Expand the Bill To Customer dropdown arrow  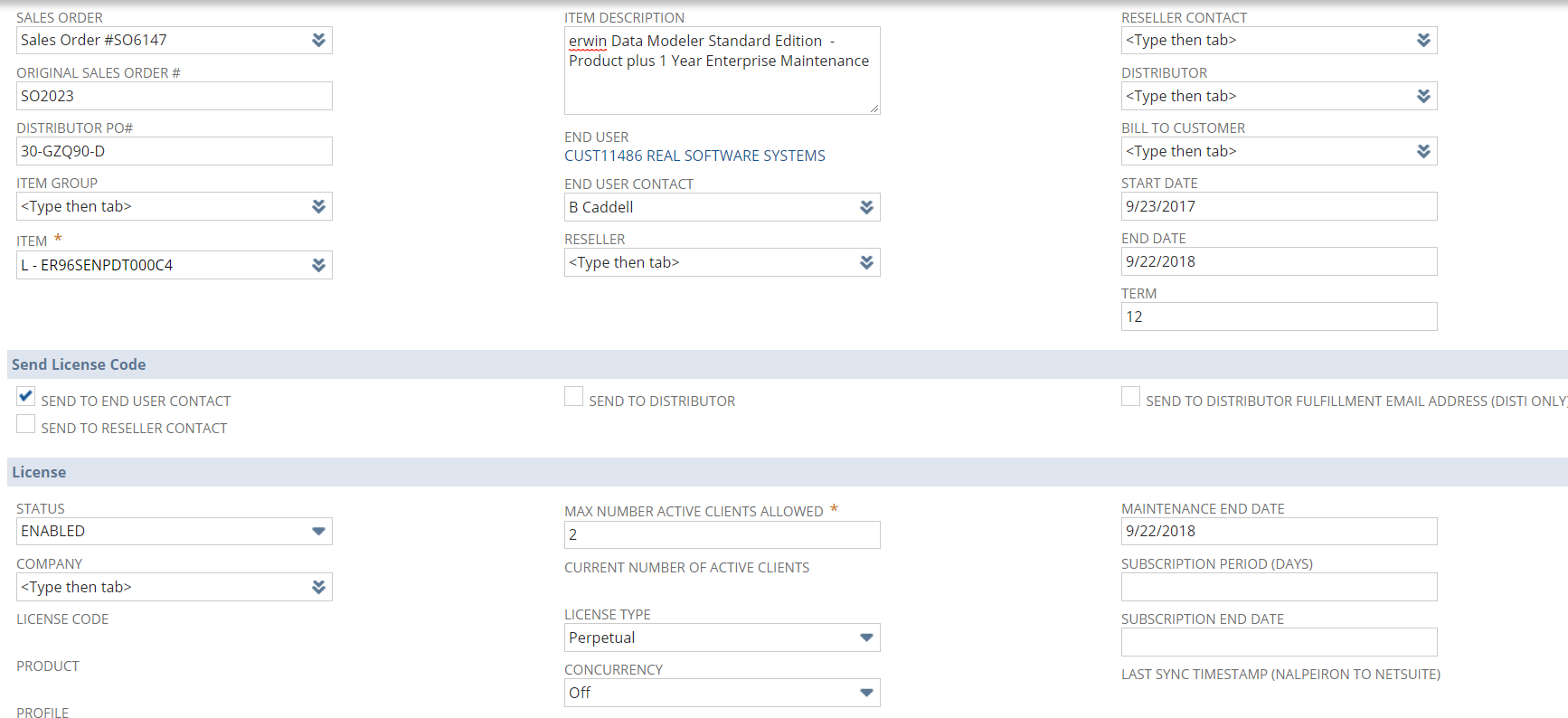1423,151
